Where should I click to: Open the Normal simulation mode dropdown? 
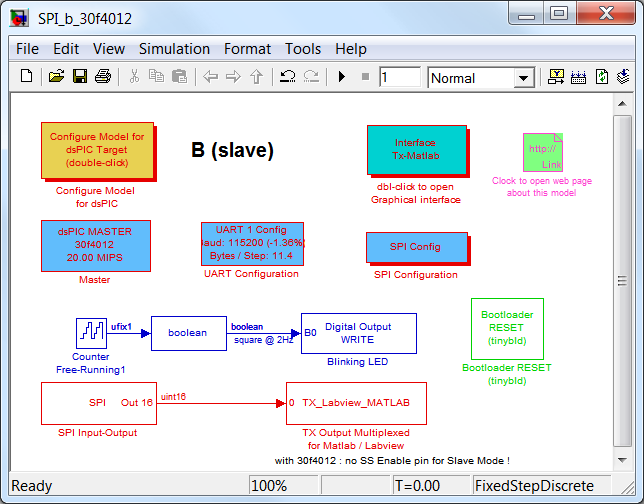coord(523,78)
